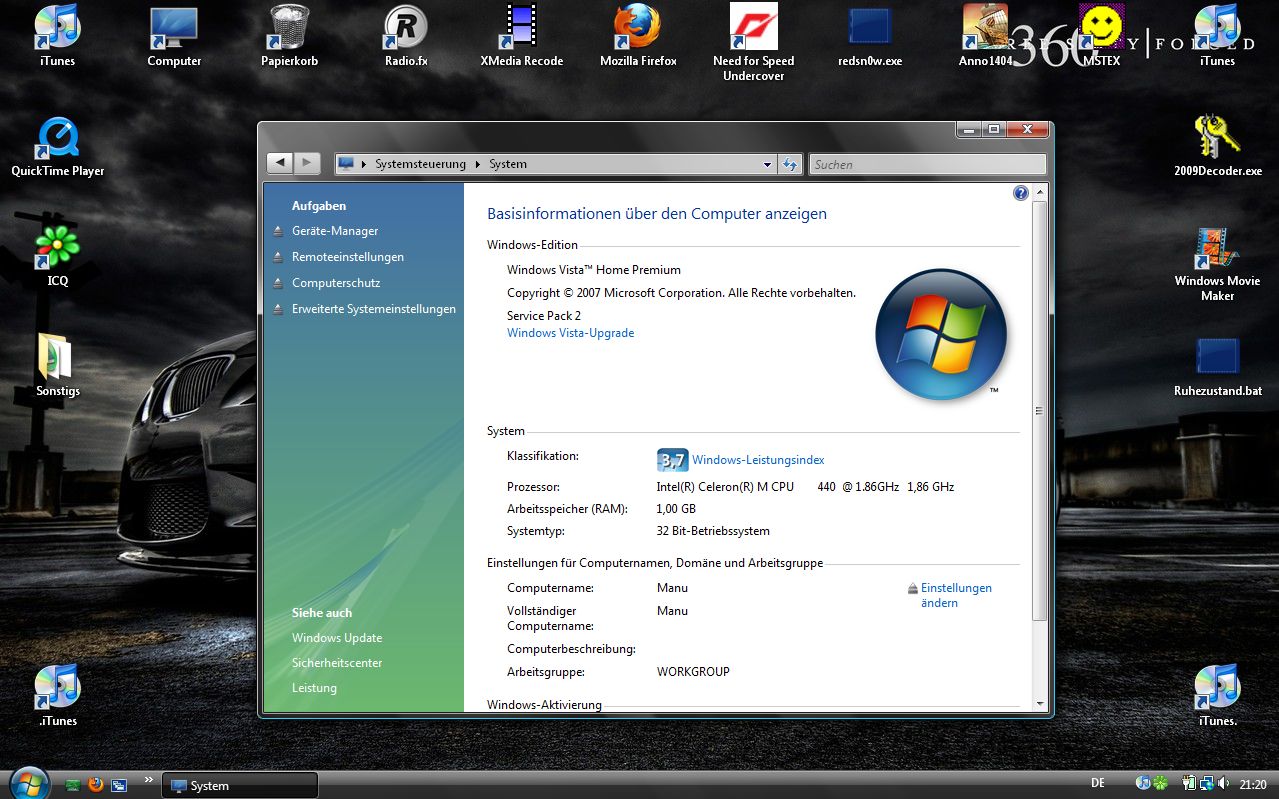Open Sicherheitscenter link
Image resolution: width=1279 pixels, height=799 pixels.
click(x=337, y=663)
